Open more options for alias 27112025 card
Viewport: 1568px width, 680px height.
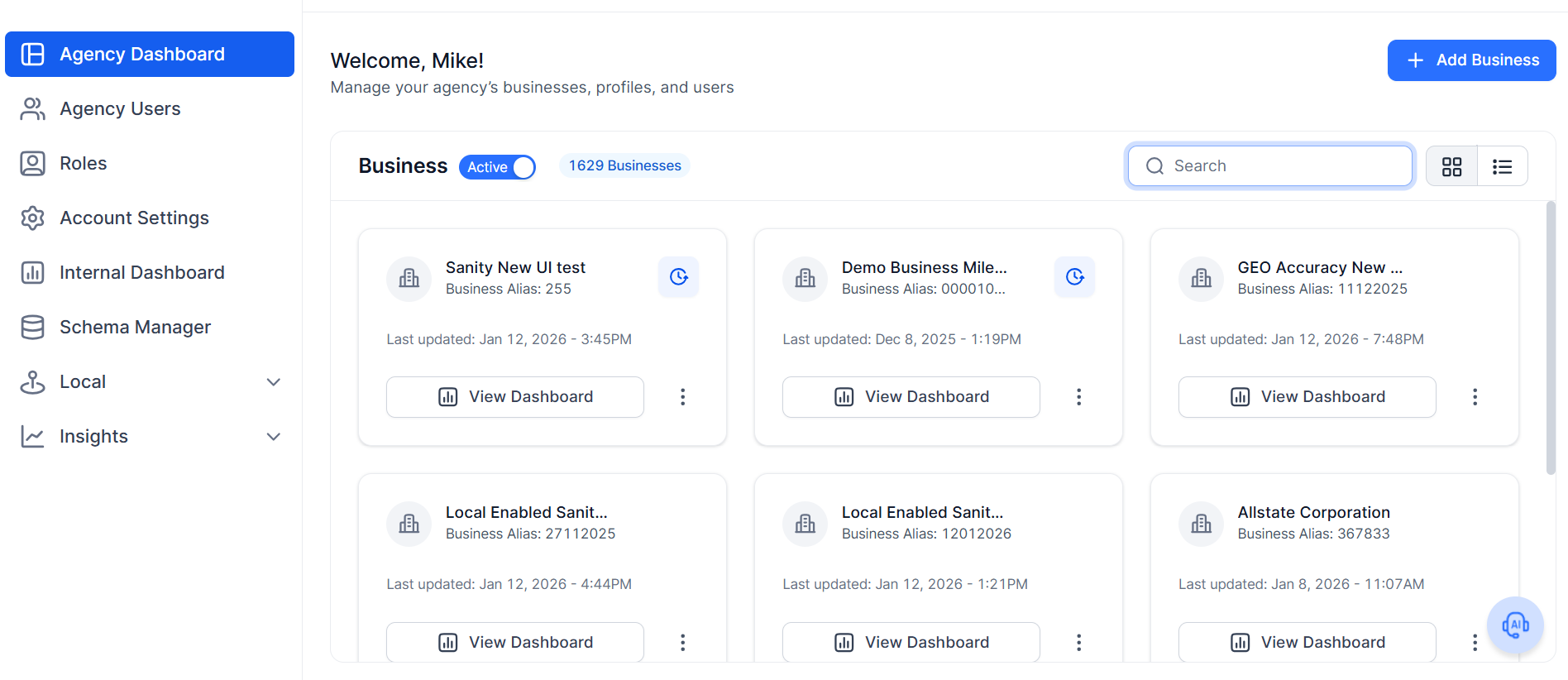coord(682,642)
